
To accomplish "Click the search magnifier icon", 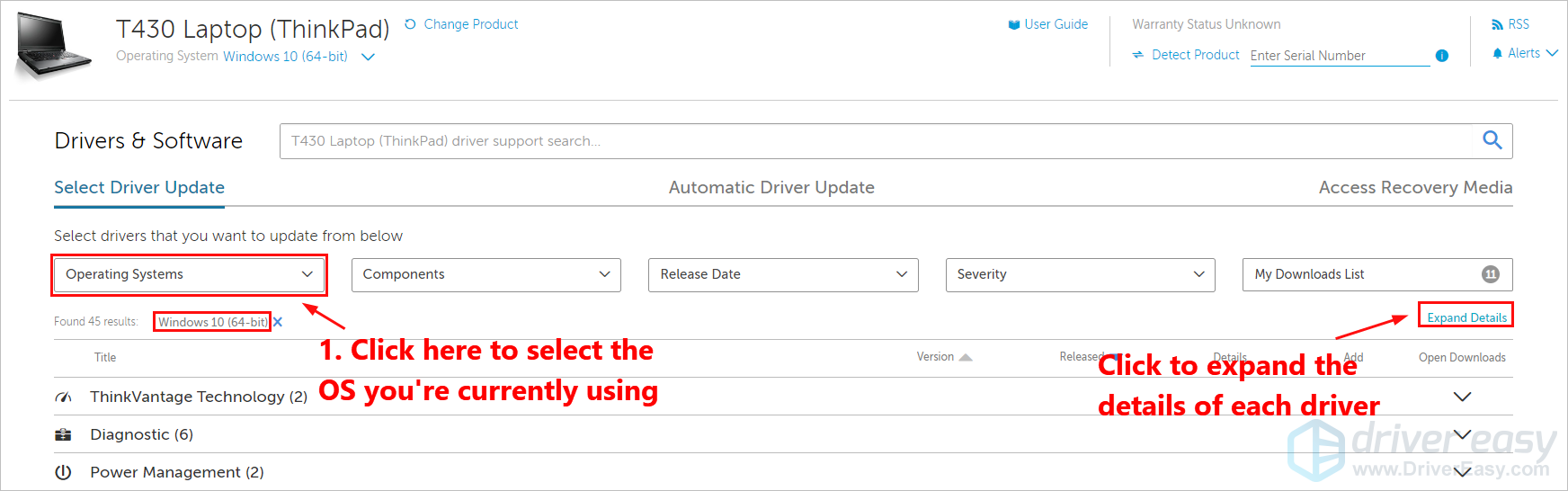I will point(1492,140).
